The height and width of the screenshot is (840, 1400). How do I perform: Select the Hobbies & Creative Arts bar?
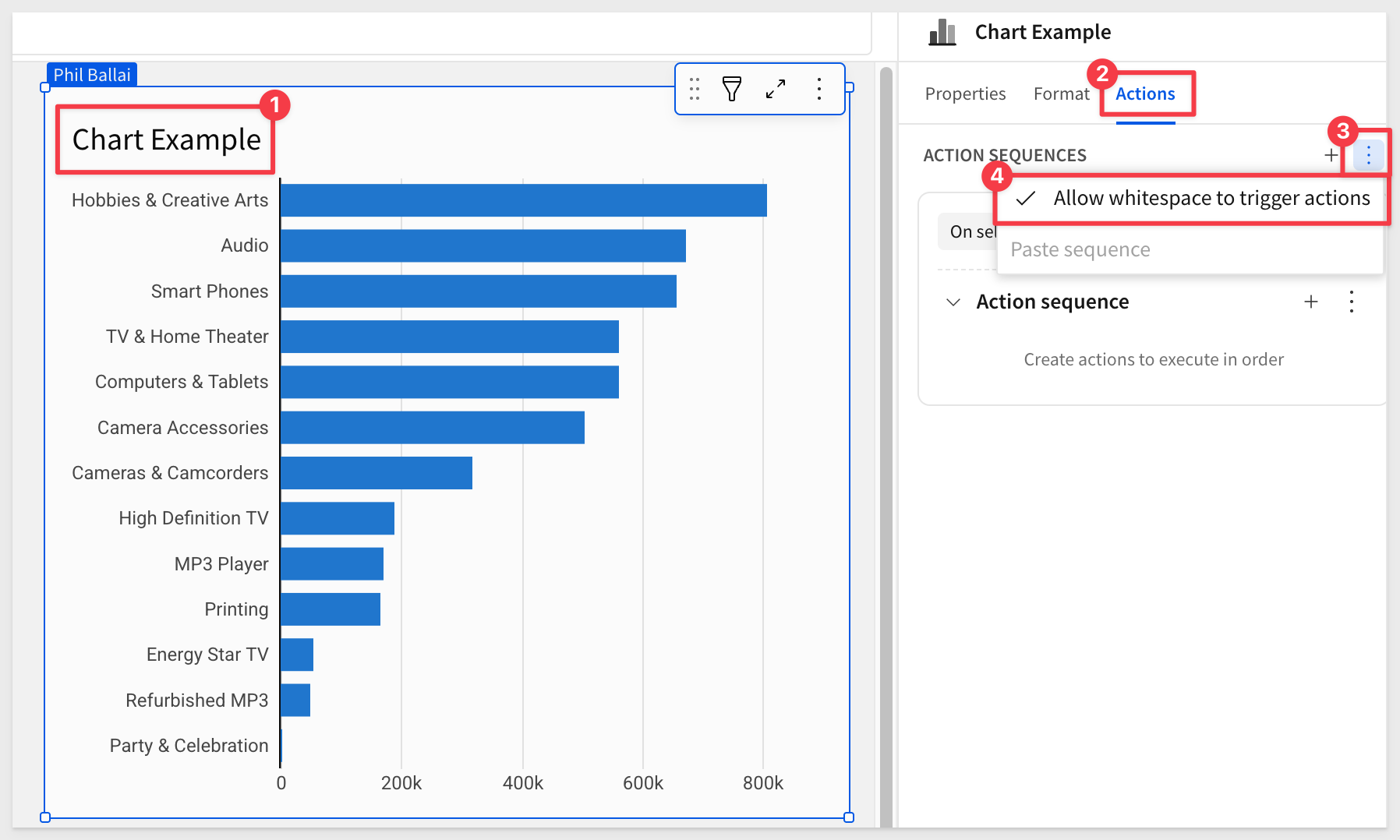point(523,200)
